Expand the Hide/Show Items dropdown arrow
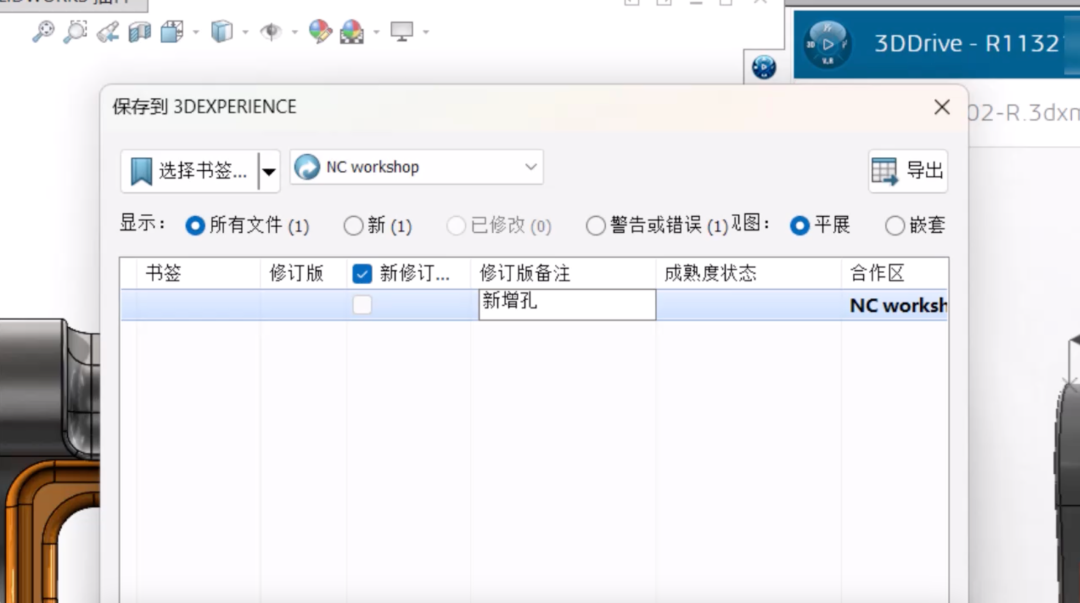Viewport: 1080px width, 603px height. click(x=295, y=32)
